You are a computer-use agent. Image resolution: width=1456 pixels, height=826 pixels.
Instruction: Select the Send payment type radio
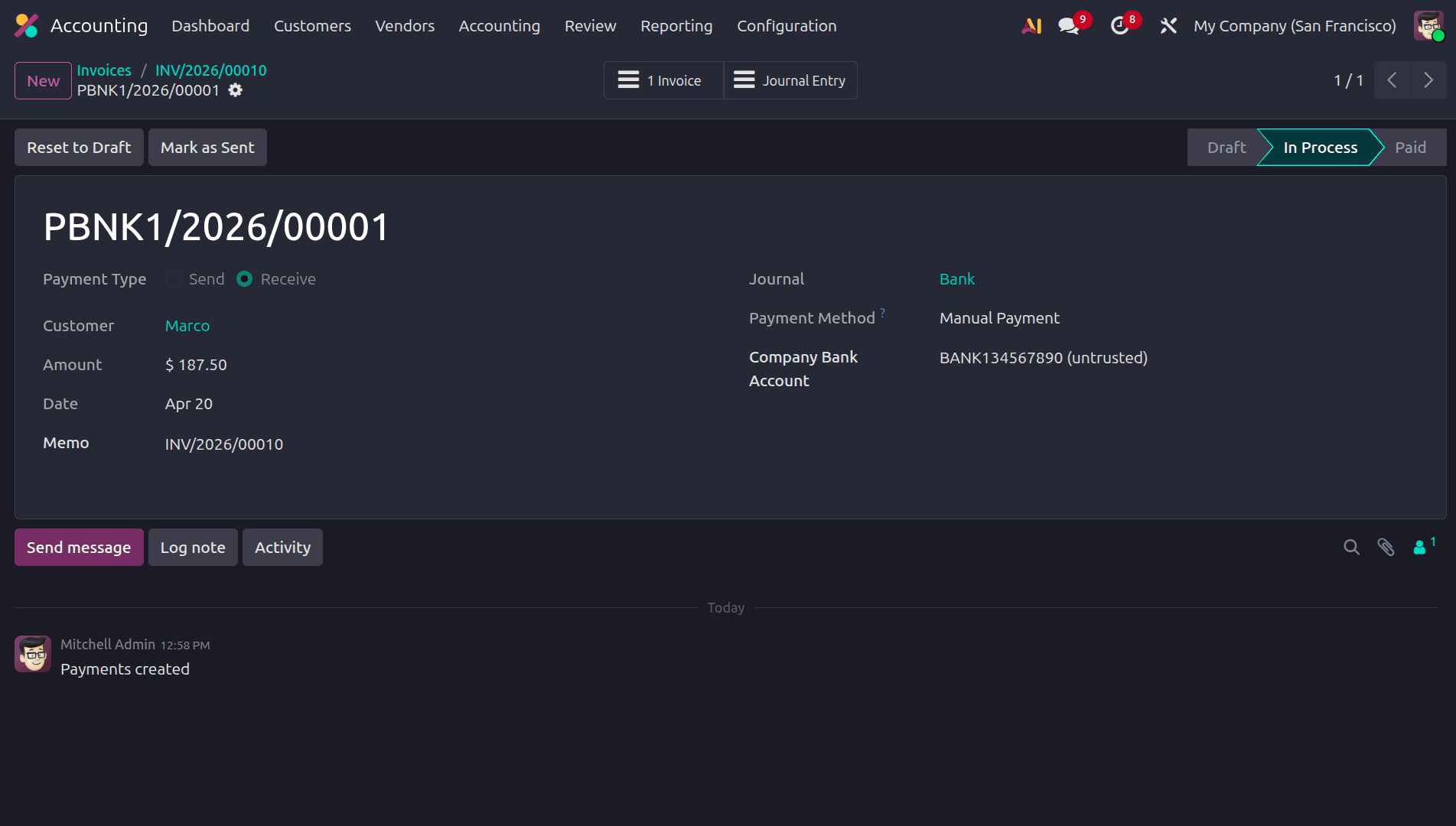click(173, 279)
